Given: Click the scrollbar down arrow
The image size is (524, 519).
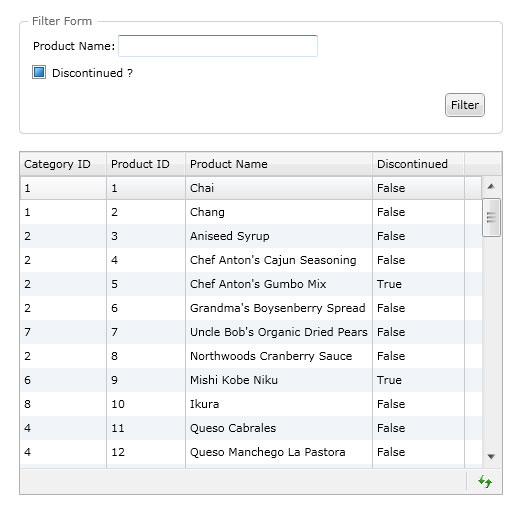Looking at the screenshot, I should pyautogui.click(x=491, y=457).
